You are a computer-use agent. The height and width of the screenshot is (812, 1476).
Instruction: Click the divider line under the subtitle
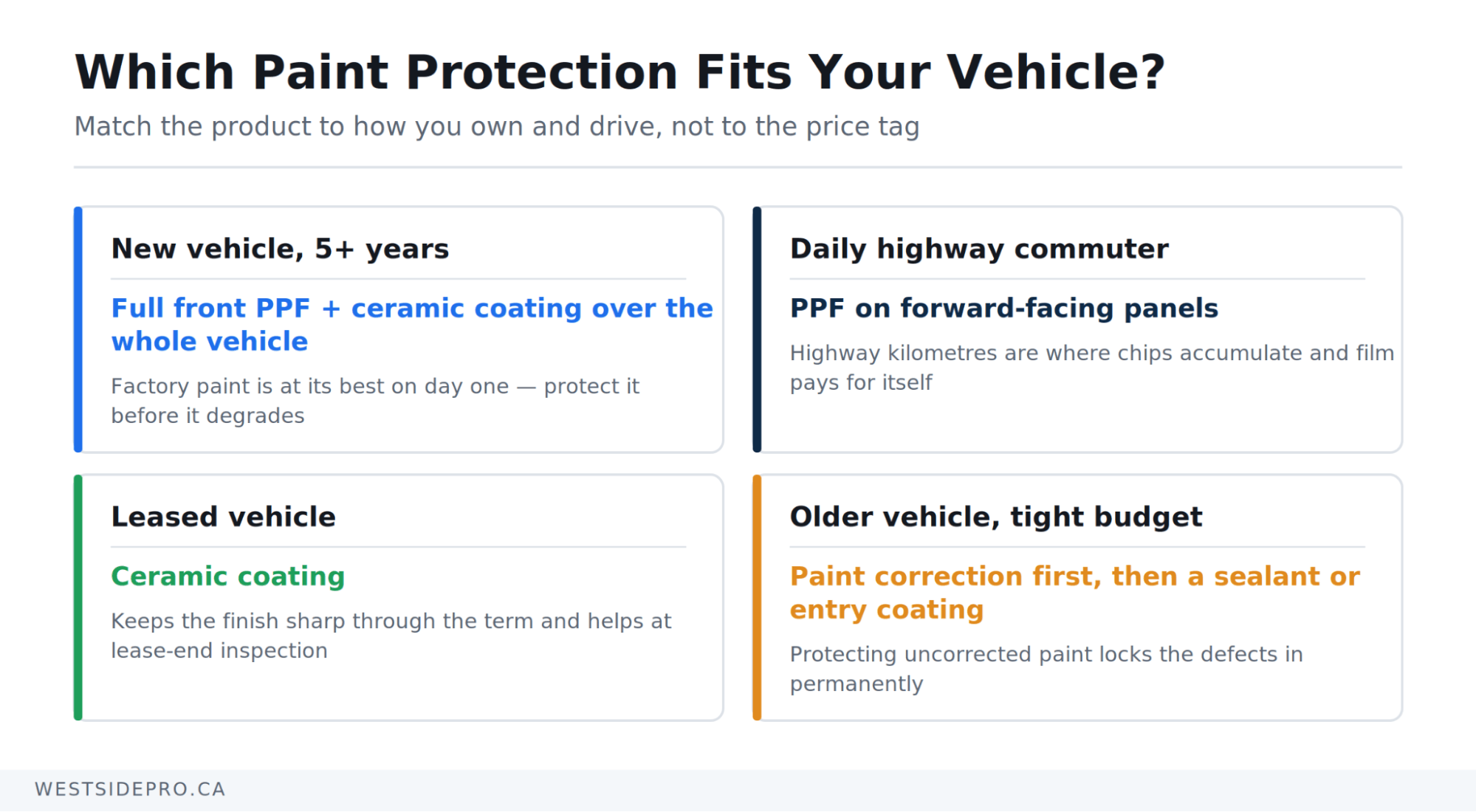point(738,167)
